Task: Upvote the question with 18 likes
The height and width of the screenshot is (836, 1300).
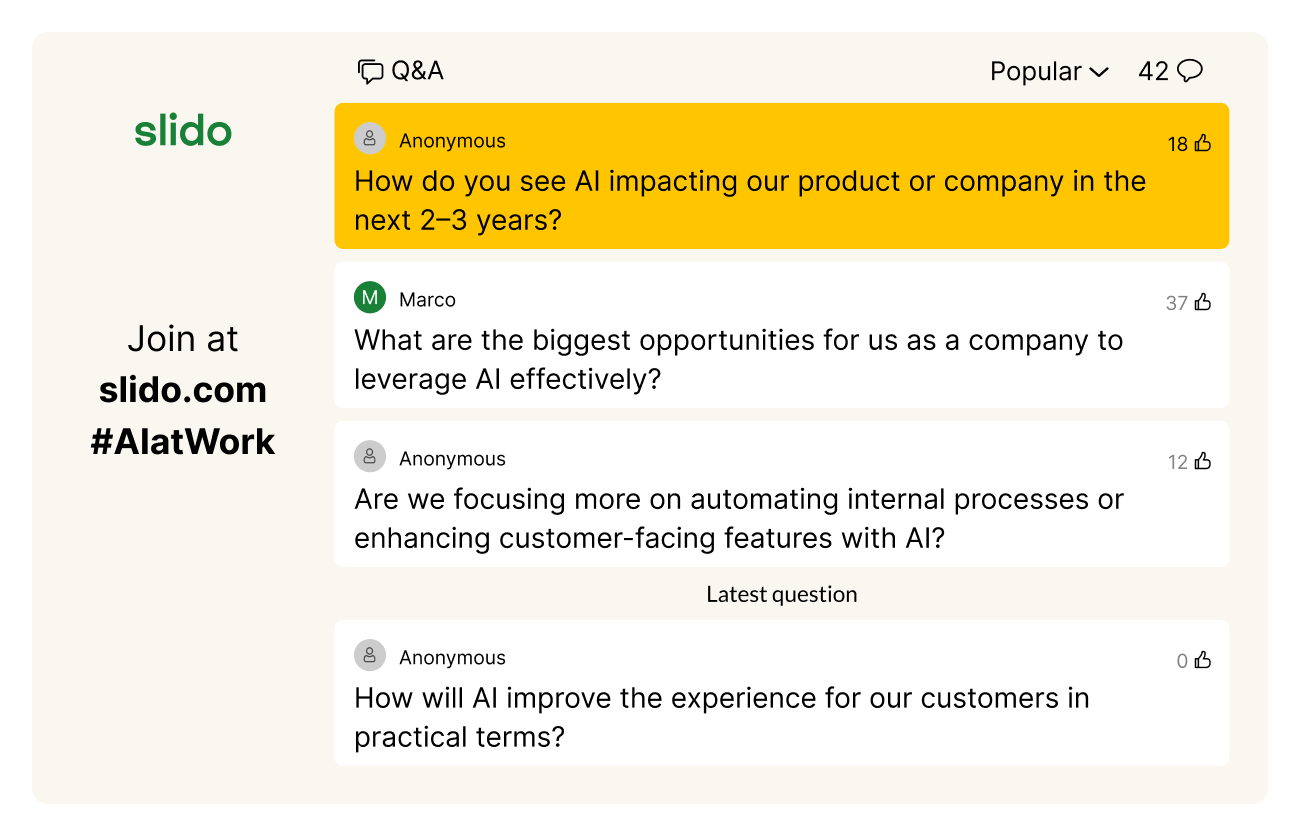Action: [1203, 143]
